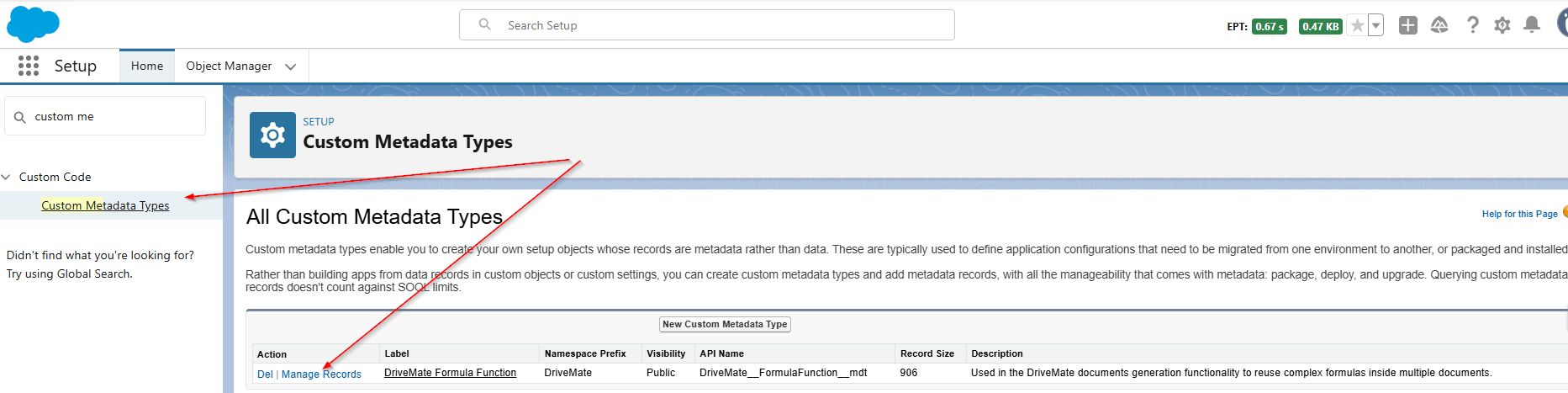Open the DriveMate Formula Function label link
Screen dimensions: 1568x393
(450, 373)
